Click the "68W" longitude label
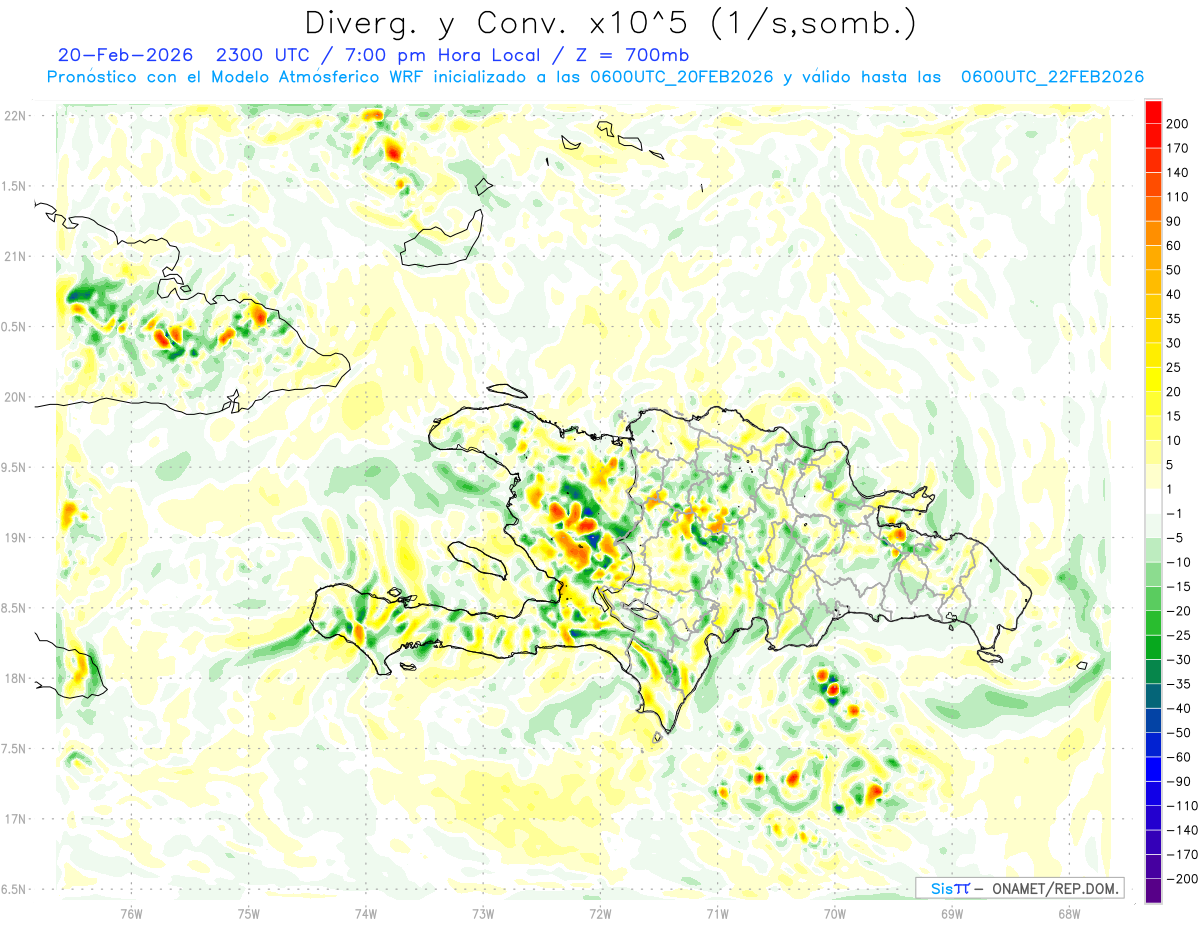This screenshot has width=1200, height=927. (x=1069, y=913)
